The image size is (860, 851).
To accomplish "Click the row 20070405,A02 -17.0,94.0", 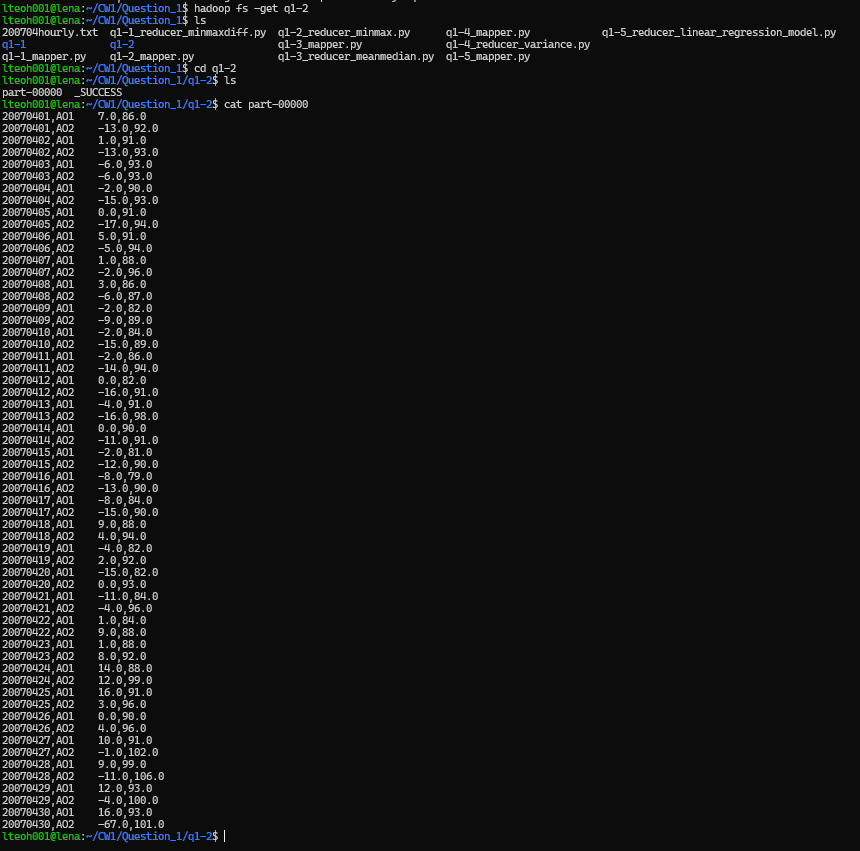I will click(80, 224).
